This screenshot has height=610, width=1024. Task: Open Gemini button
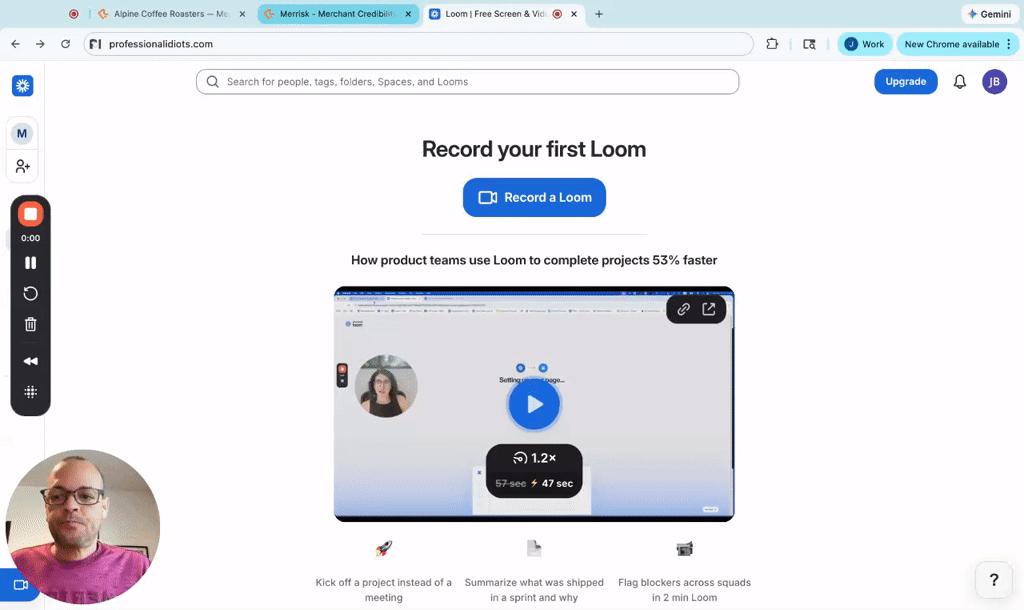pyautogui.click(x=989, y=14)
